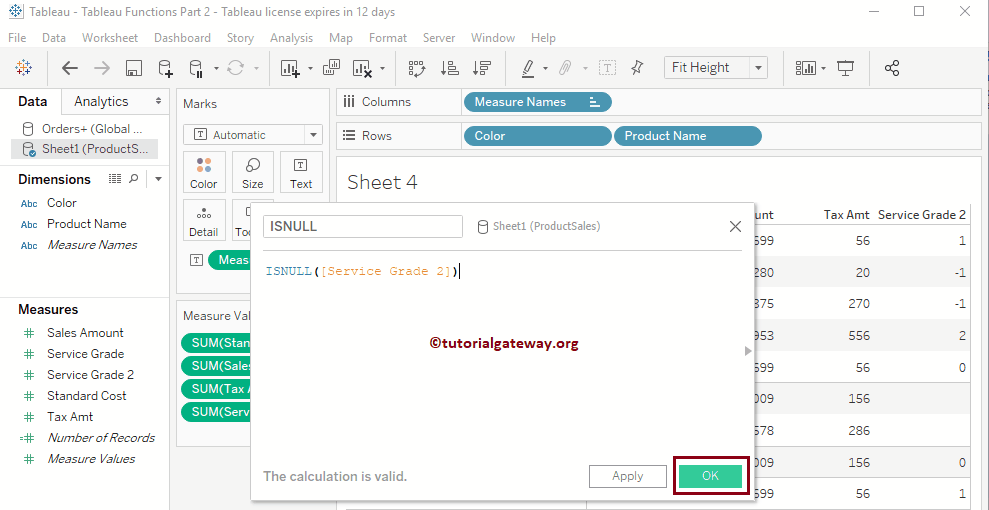Click the Sort Descending toolbar icon
989x510 pixels.
482,68
